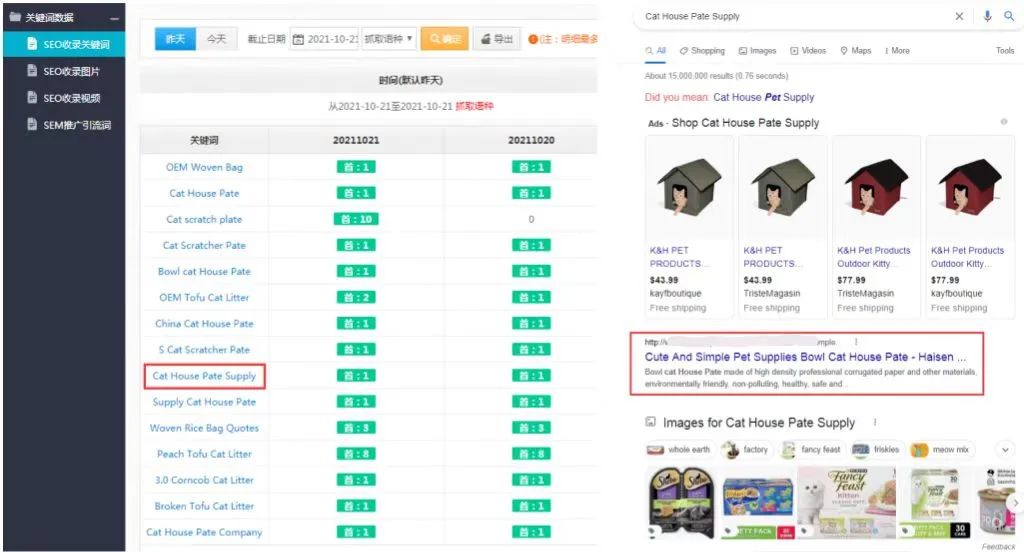Screen dimensions: 1024x552
Task: Click the 2021-10-21 date input field
Action: tap(332, 39)
